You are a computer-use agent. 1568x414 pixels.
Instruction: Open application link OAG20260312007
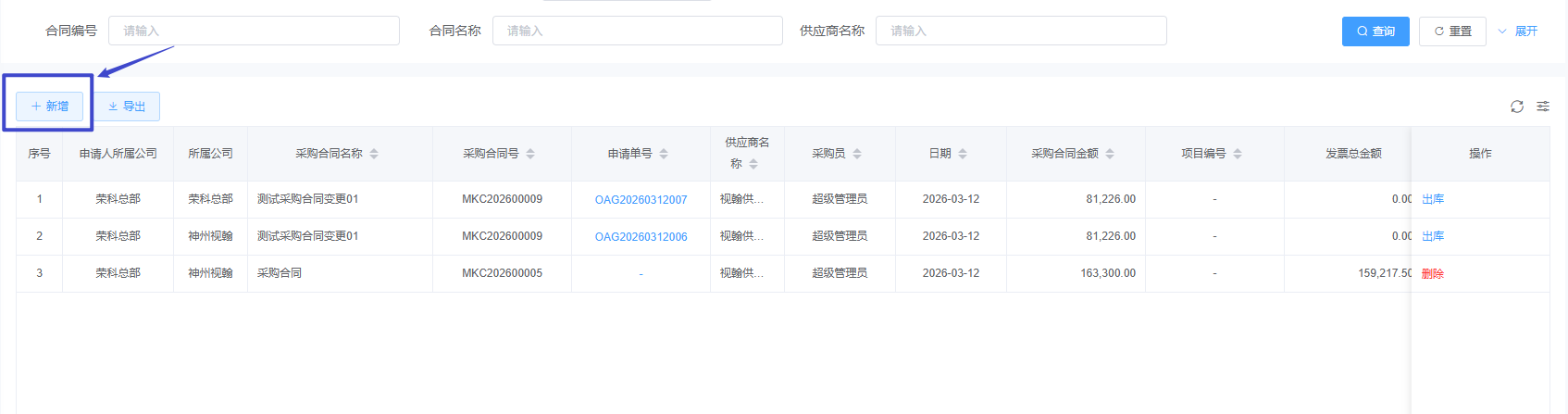(641, 200)
